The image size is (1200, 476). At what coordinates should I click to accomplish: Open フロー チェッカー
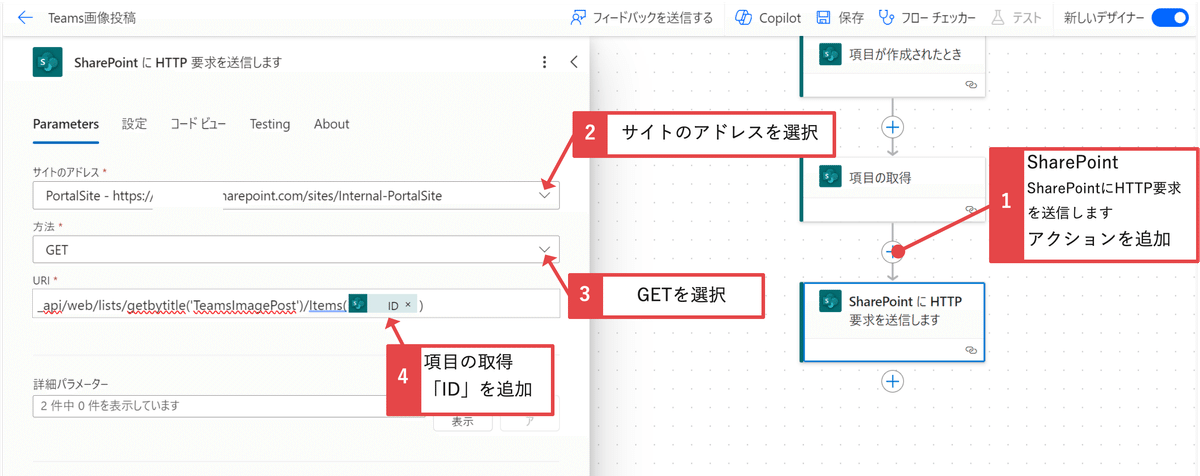(926, 18)
